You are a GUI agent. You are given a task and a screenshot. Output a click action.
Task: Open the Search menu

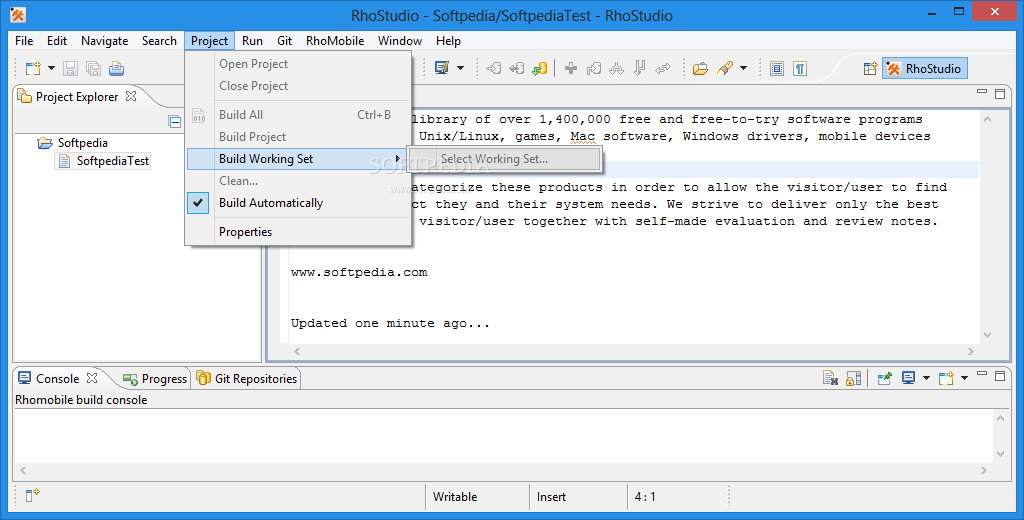click(x=159, y=41)
